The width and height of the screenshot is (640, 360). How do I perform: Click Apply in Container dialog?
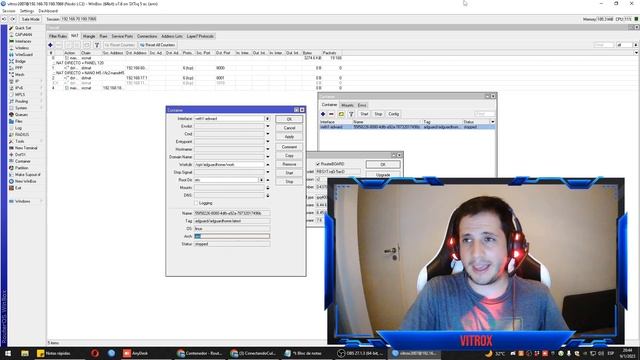(x=289, y=137)
